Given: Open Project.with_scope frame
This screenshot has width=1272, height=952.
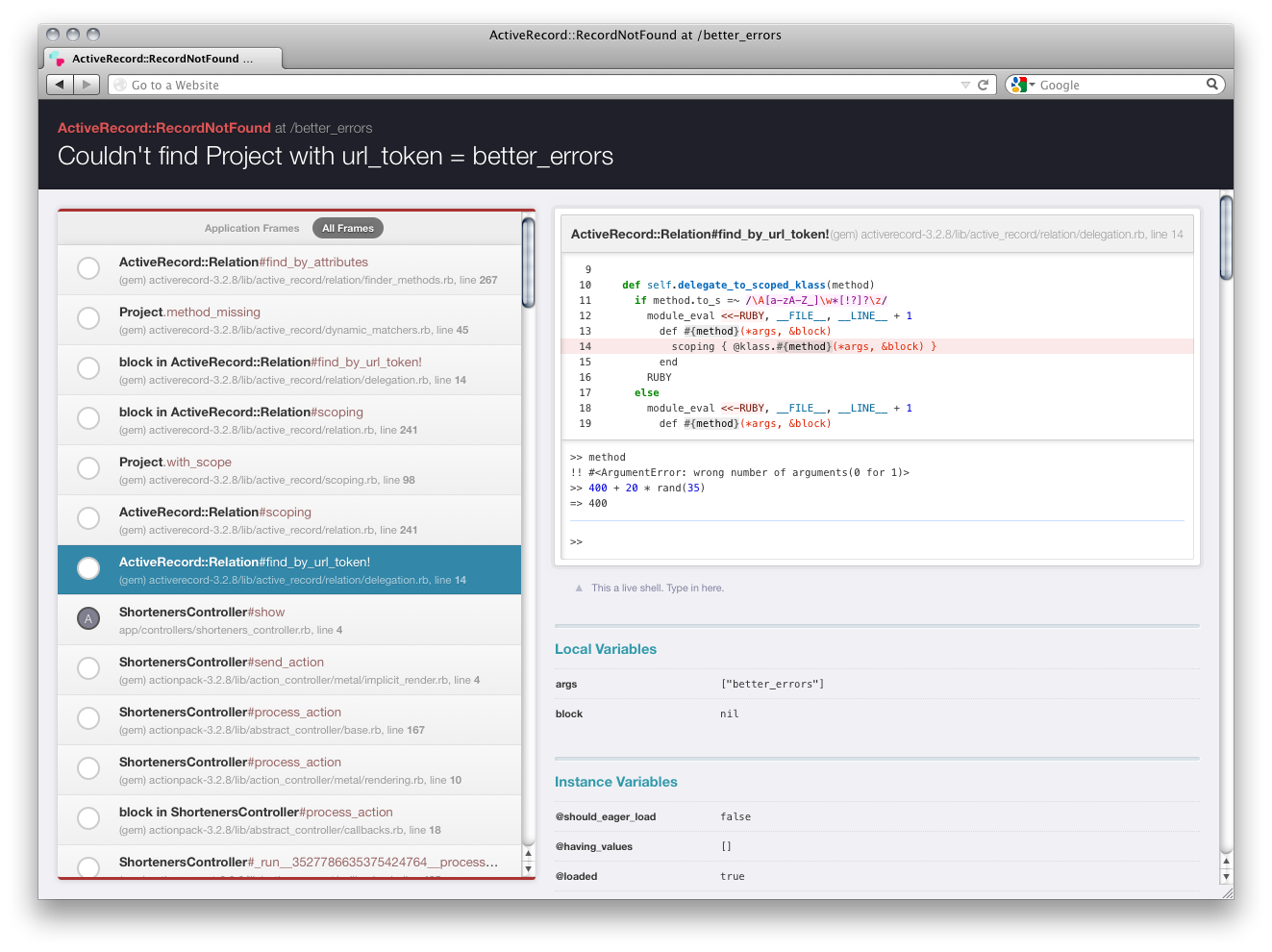Looking at the screenshot, I should click(x=289, y=470).
